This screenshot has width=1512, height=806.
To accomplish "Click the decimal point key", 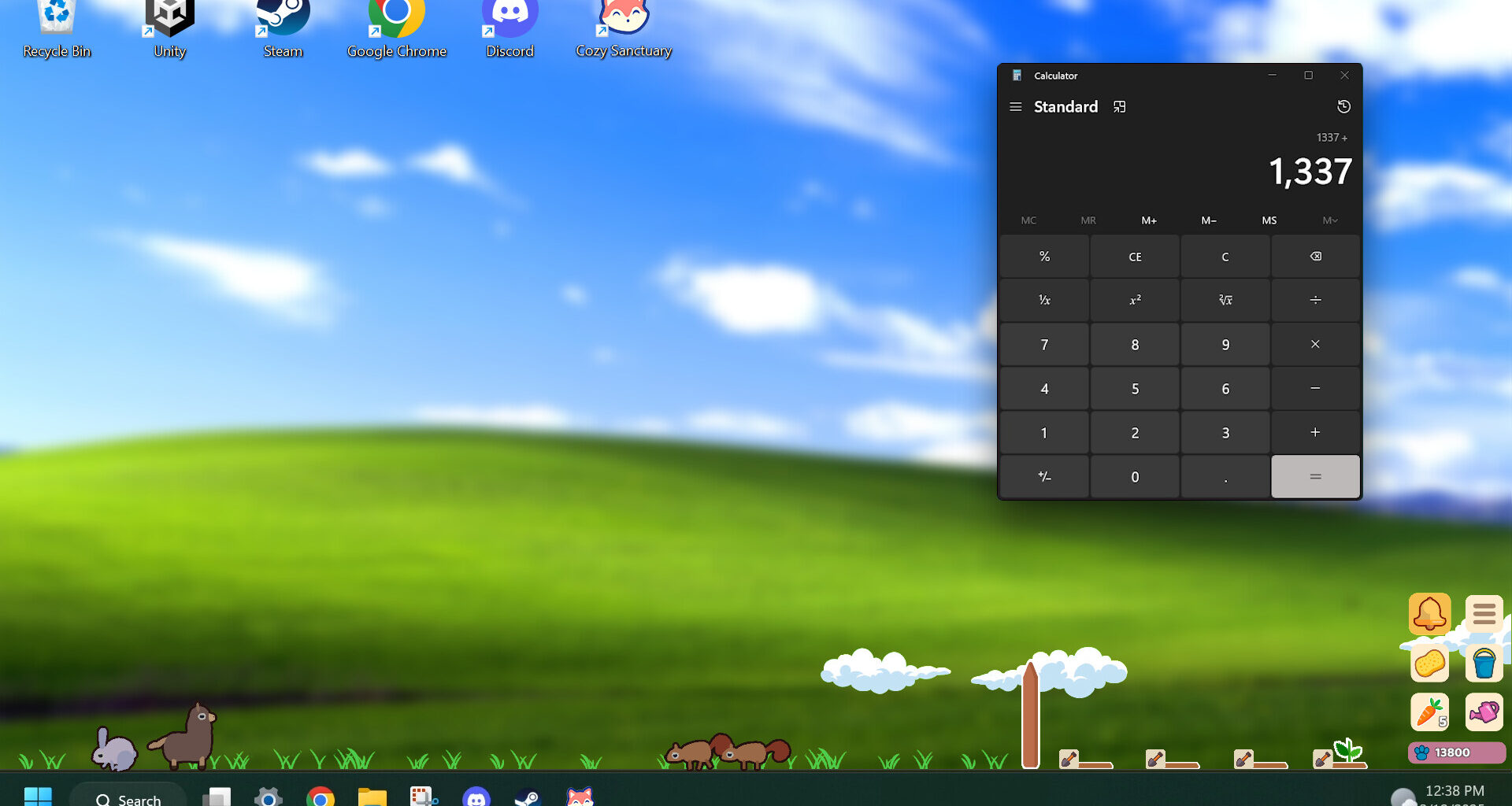I will point(1225,476).
